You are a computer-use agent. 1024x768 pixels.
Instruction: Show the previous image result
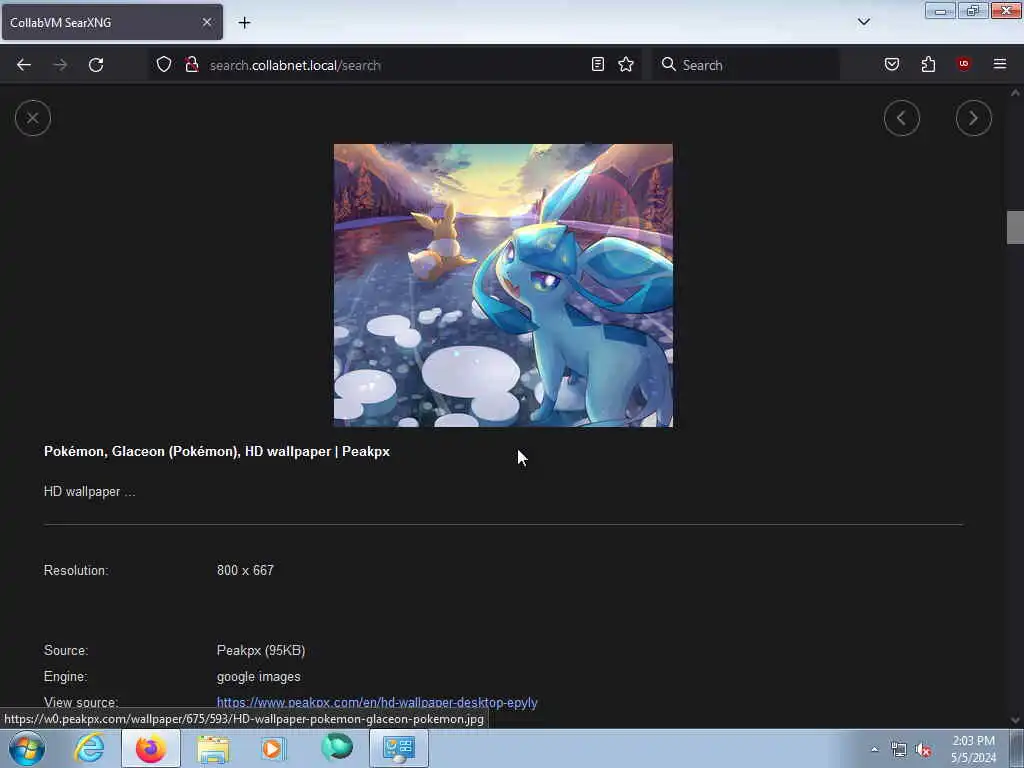[902, 118]
